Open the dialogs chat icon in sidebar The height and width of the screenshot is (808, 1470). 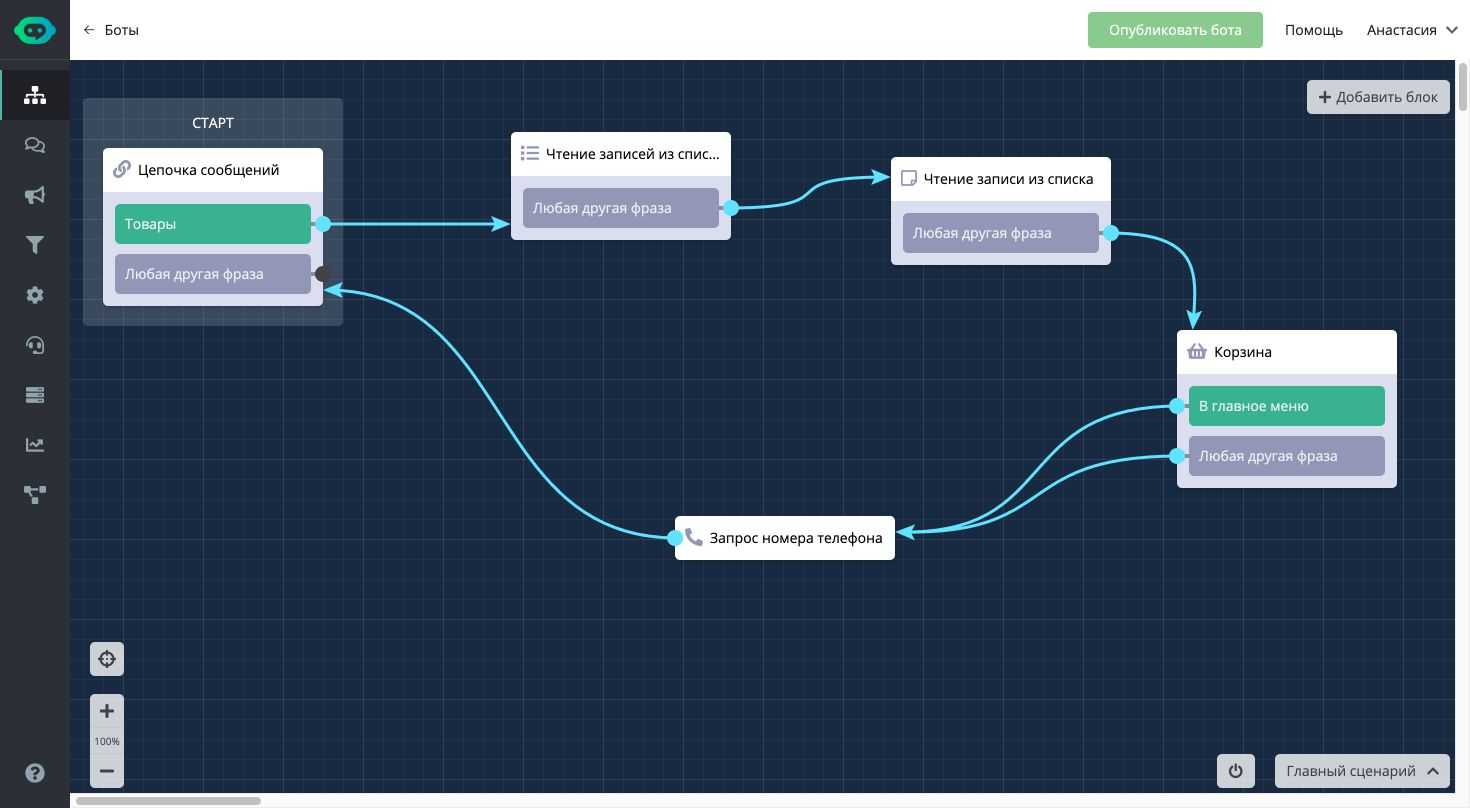(35, 145)
